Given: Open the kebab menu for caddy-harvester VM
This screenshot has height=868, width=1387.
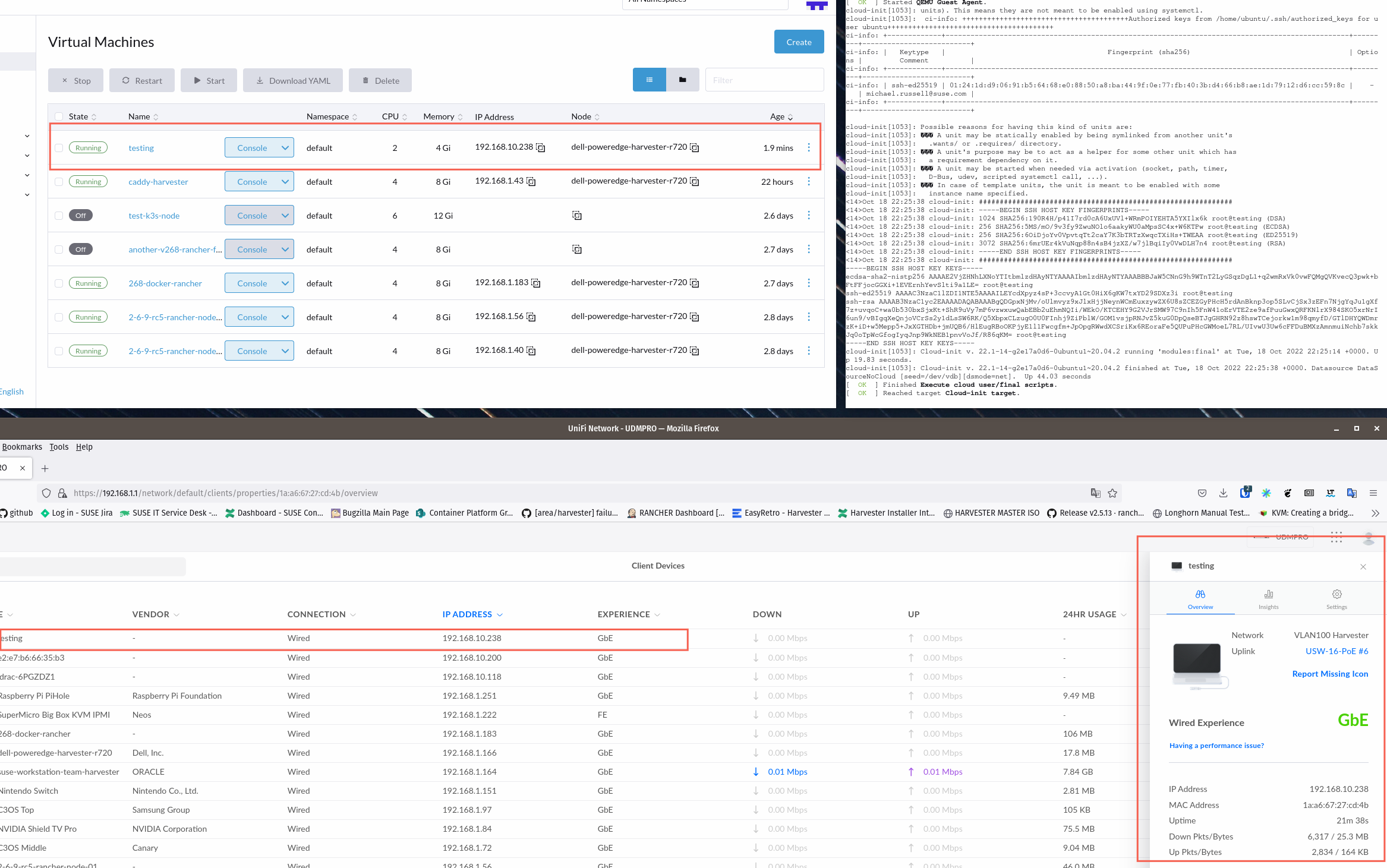Looking at the screenshot, I should point(809,181).
